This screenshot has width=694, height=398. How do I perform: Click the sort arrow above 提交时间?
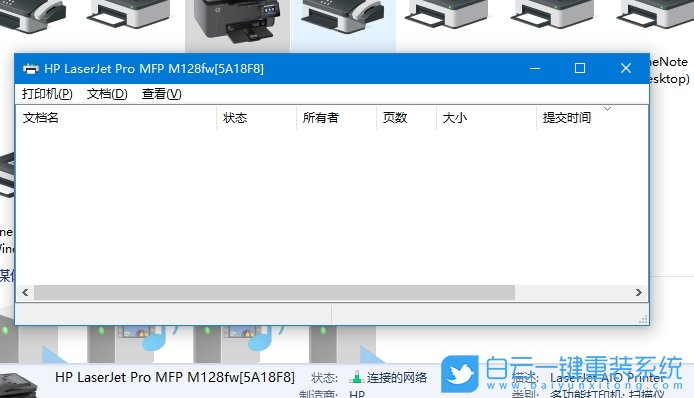tap(607, 108)
